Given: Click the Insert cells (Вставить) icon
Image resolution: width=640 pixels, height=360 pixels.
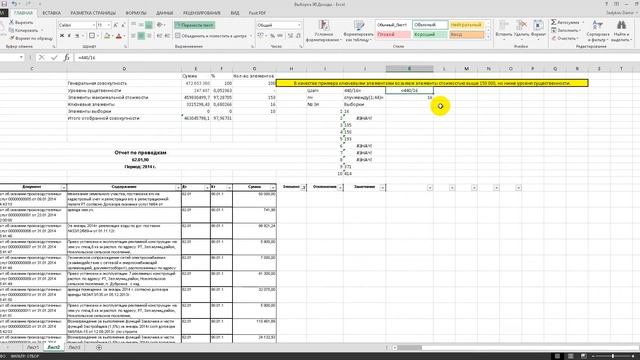Looking at the screenshot, I should click(x=504, y=25).
